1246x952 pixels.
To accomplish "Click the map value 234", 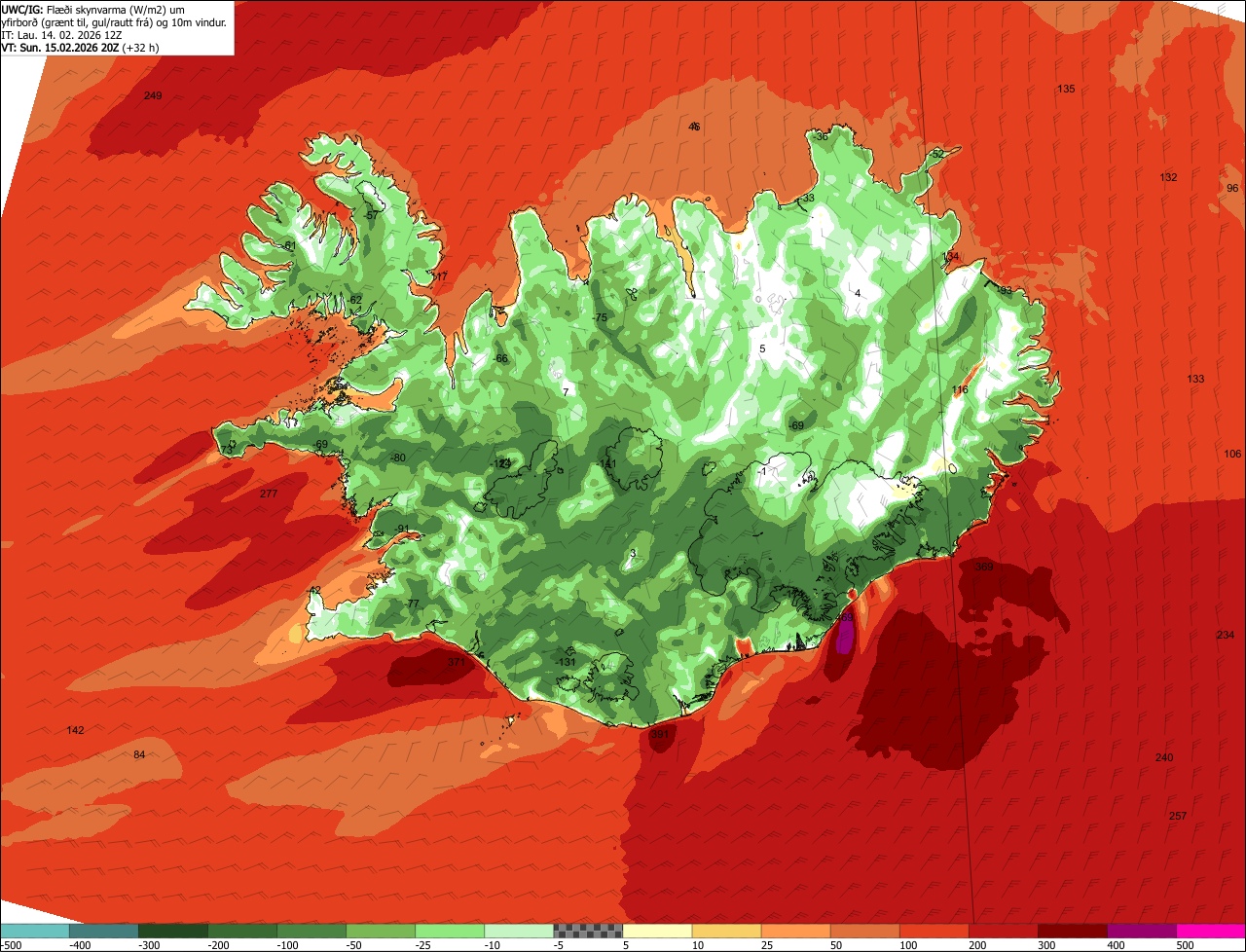I will pyautogui.click(x=1226, y=635).
